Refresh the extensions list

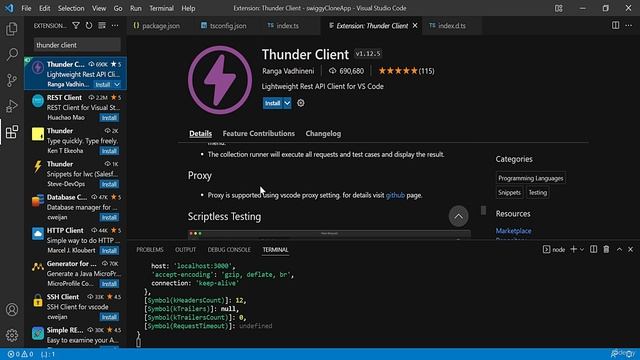click(x=89, y=25)
